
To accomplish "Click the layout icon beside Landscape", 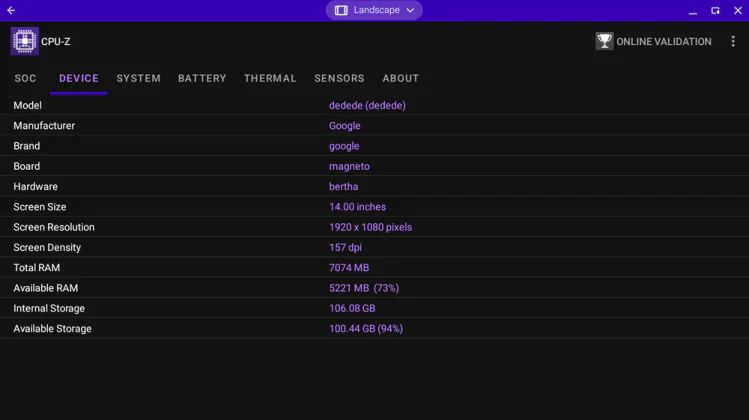I will tap(341, 10).
